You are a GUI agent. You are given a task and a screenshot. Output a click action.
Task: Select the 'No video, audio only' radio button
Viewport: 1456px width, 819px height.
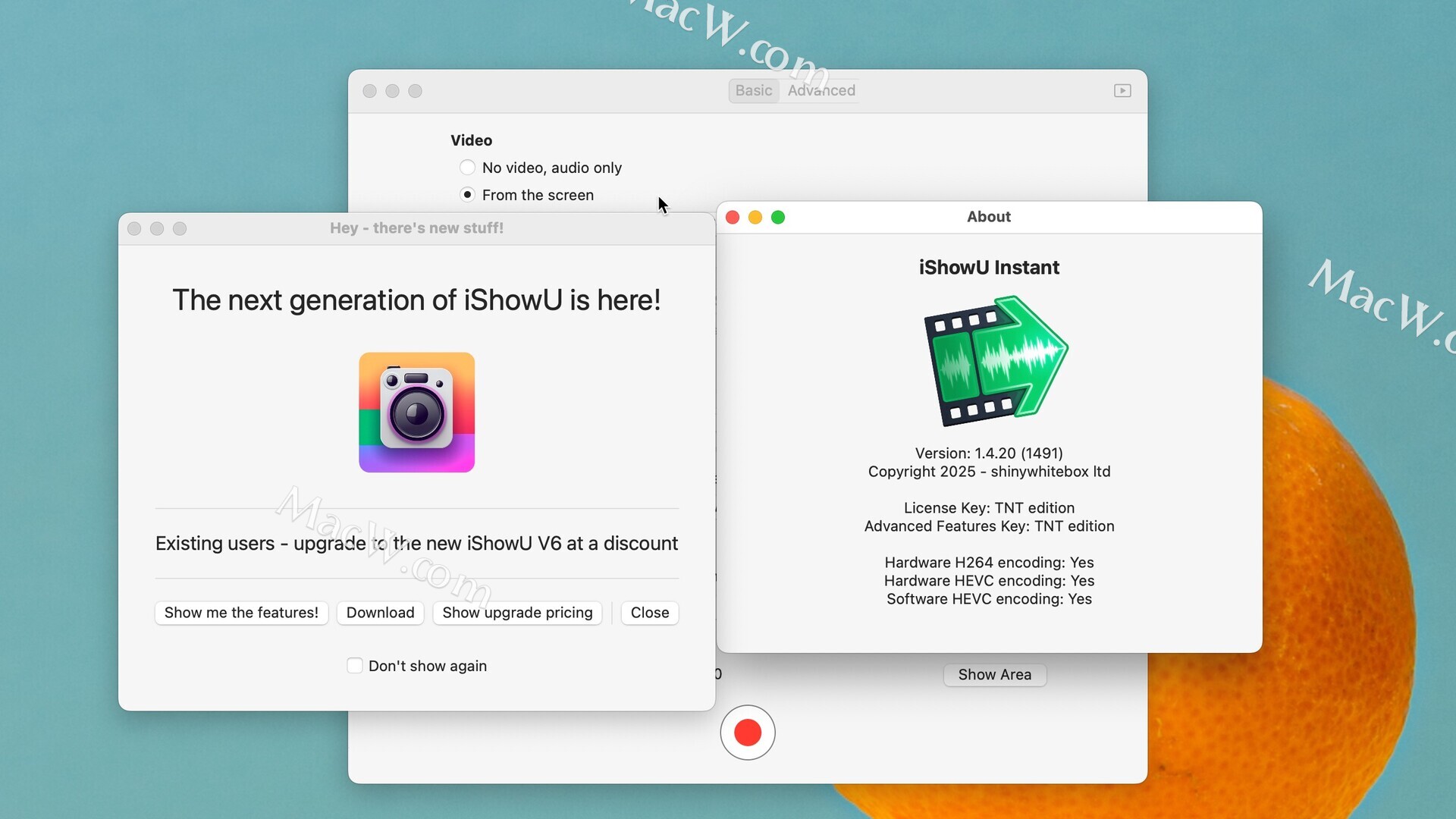coord(467,168)
